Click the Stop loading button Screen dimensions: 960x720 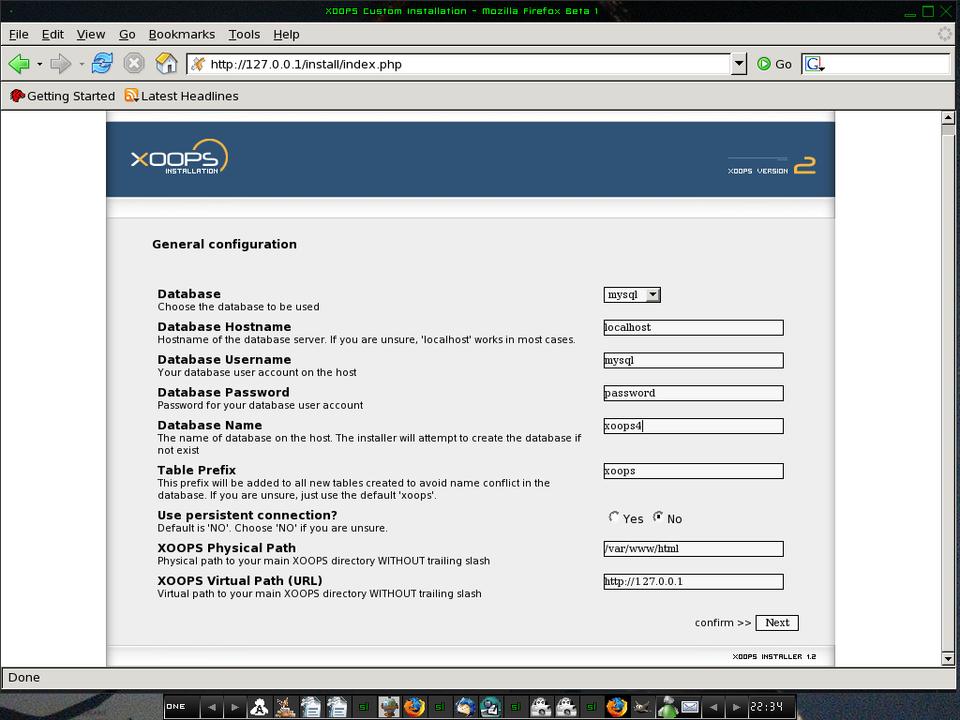(x=134, y=64)
